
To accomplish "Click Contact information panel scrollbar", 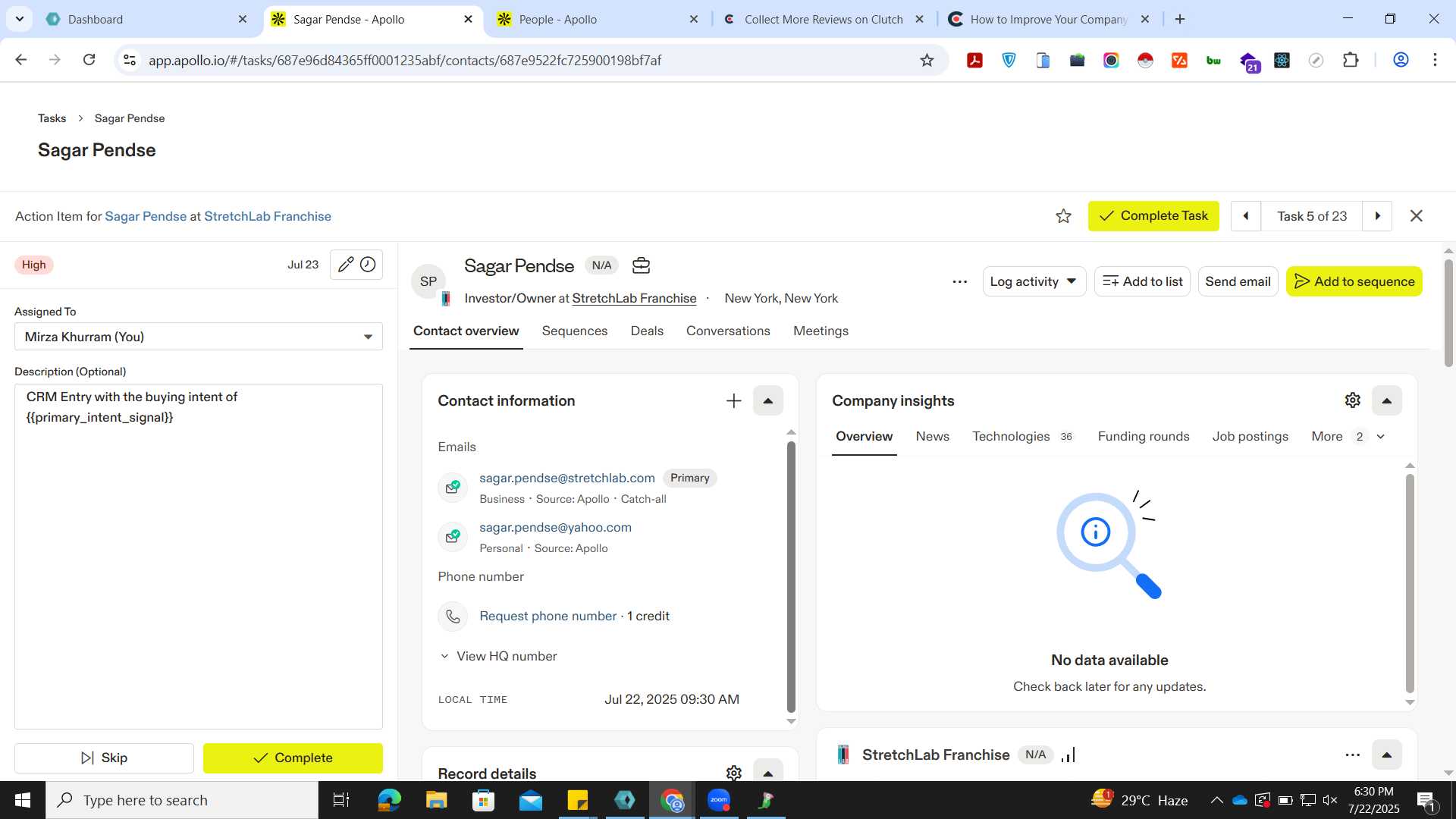I will click(791, 576).
